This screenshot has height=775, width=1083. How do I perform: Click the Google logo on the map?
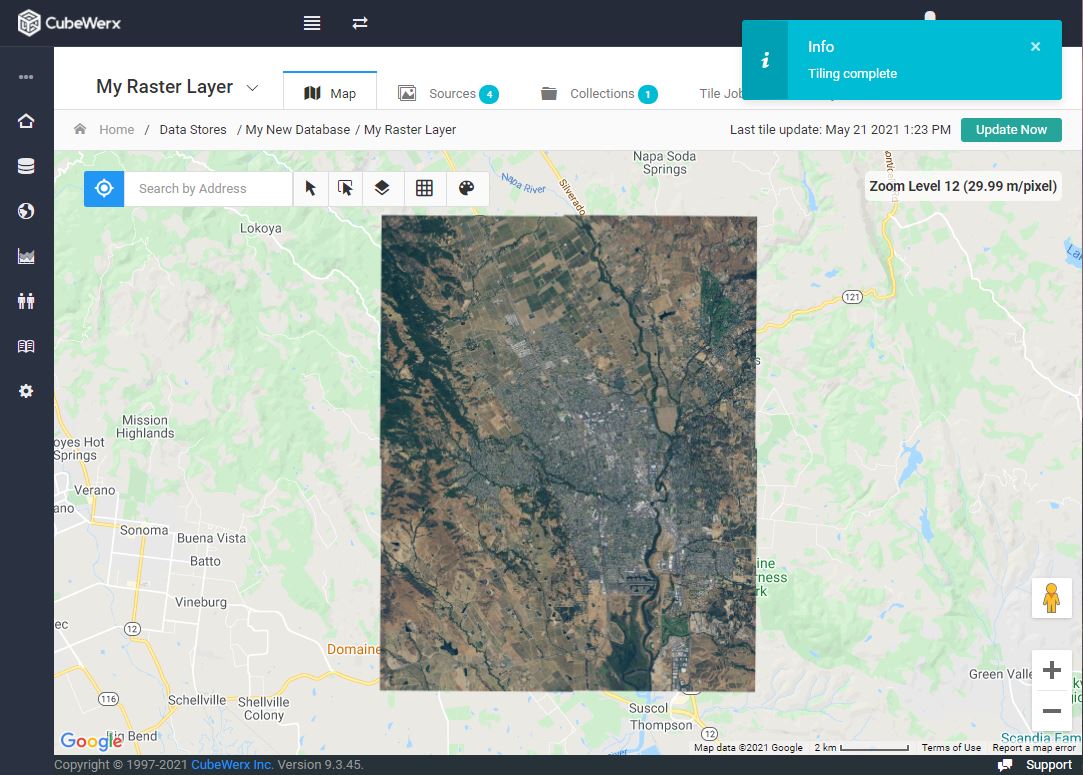91,740
